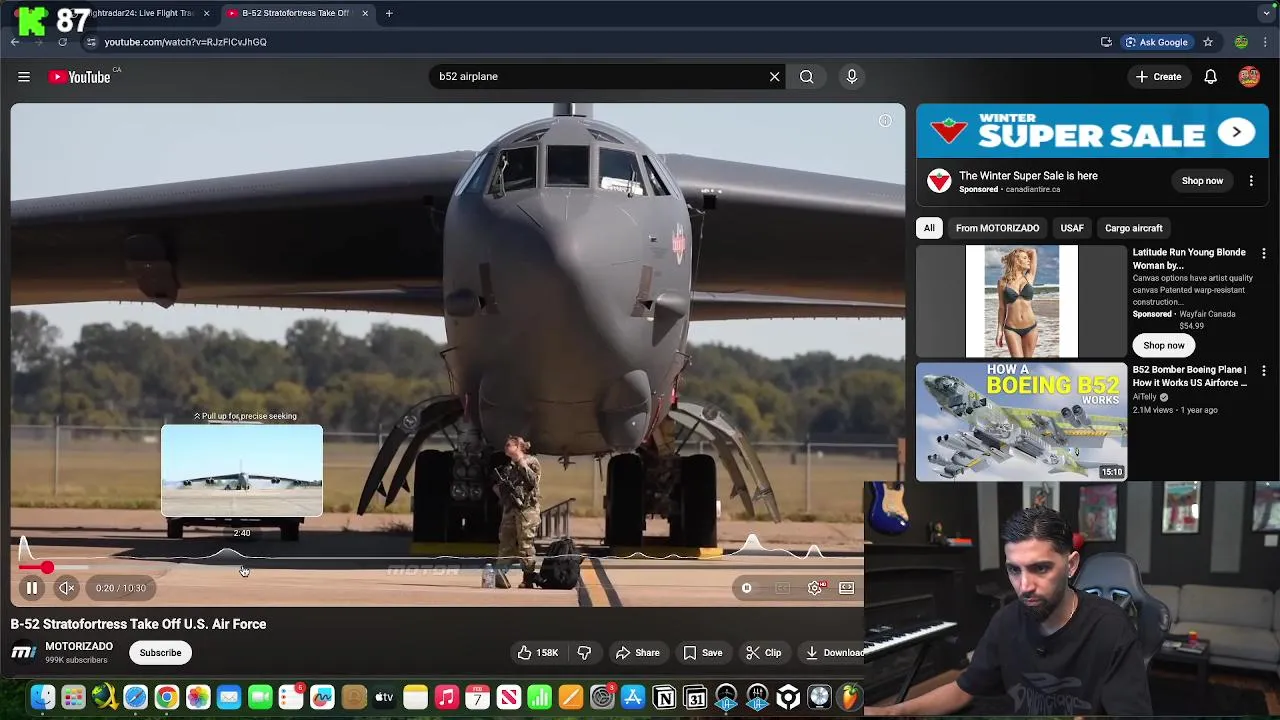Click the Chrome address bar URL
Screen dimensions: 1280x720
click(x=185, y=42)
